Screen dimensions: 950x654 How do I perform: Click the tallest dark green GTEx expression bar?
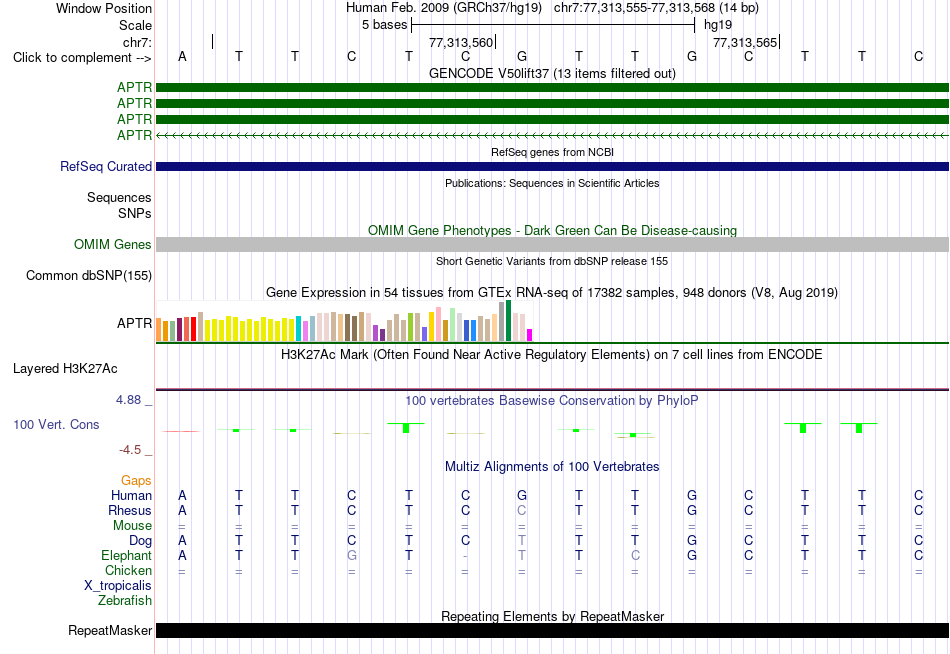pyautogui.click(x=508, y=321)
